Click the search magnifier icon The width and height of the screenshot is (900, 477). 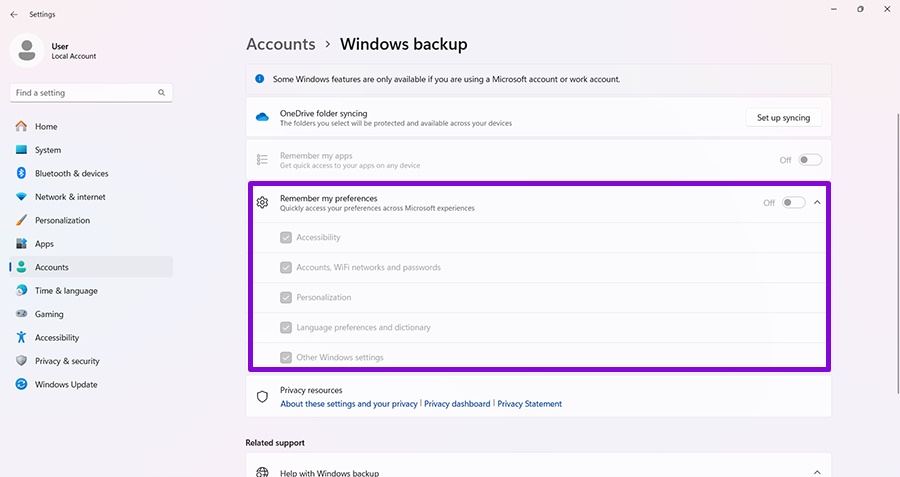click(161, 92)
